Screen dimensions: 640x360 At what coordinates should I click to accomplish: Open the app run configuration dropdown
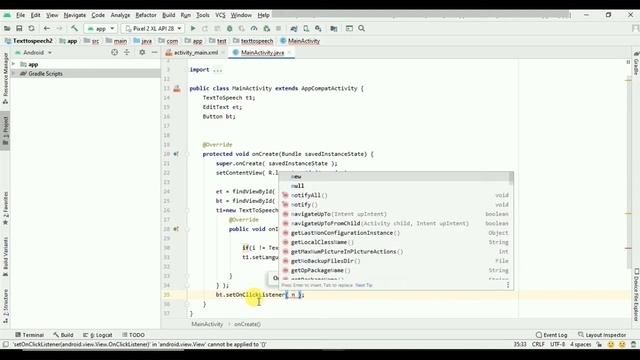click(101, 29)
